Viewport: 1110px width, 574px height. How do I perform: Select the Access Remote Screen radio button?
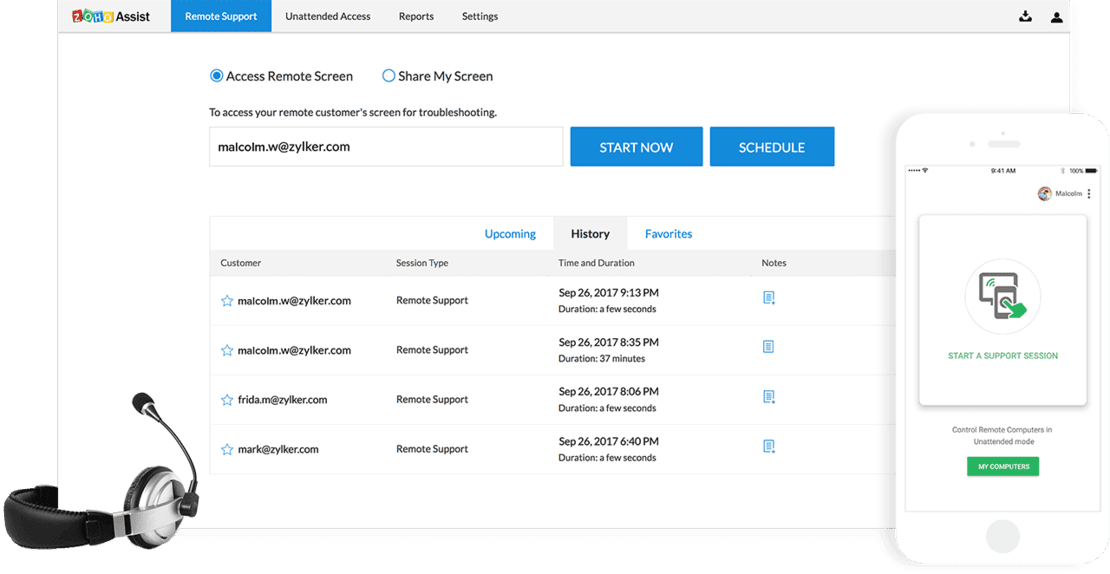tap(217, 76)
